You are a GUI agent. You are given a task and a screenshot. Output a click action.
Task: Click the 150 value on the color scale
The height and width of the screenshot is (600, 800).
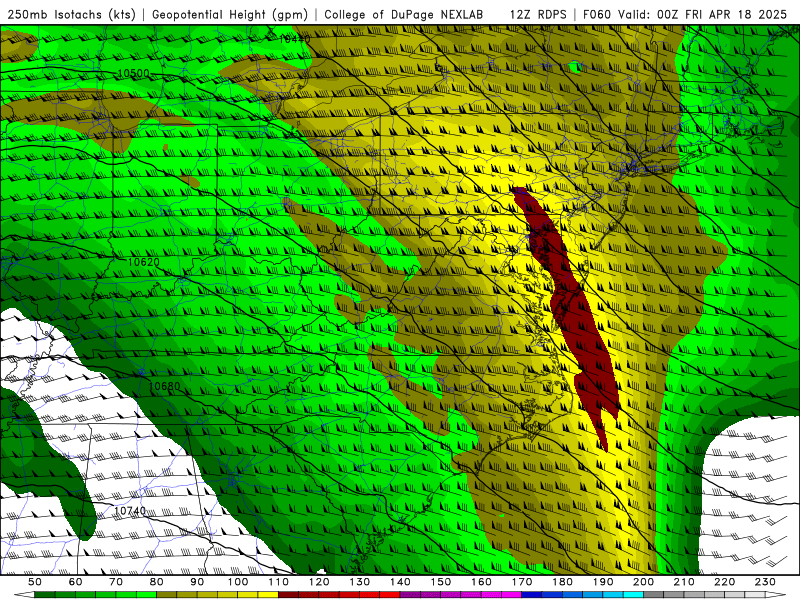point(441,582)
